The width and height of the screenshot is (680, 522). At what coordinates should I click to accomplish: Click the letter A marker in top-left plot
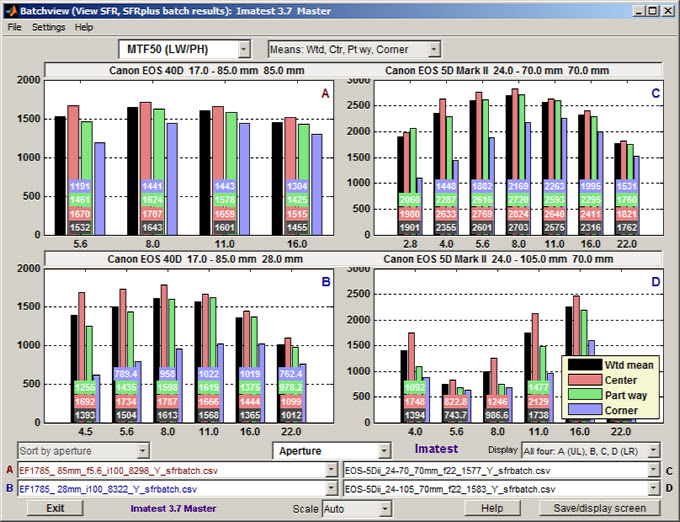325,94
